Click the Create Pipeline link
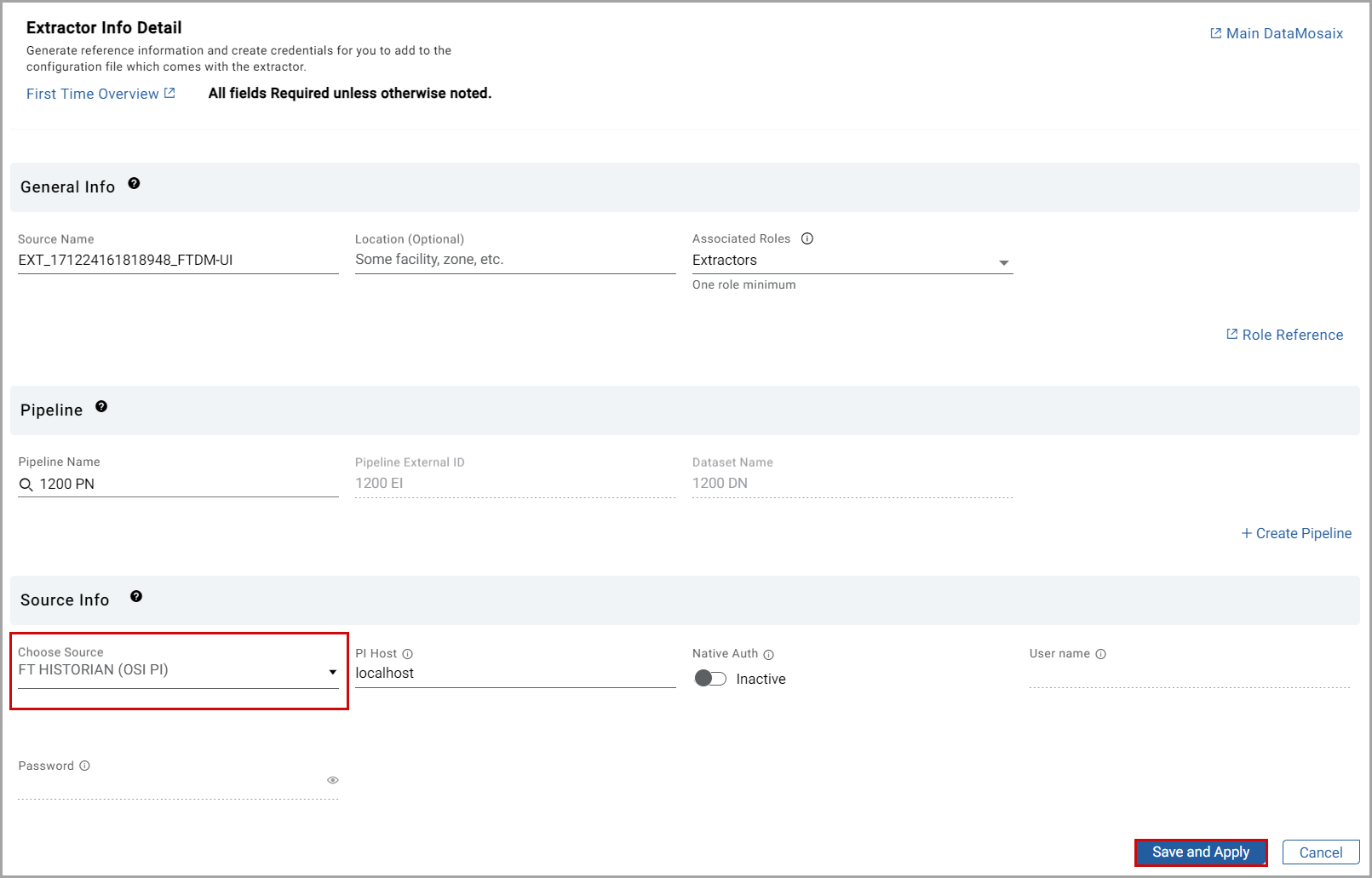 click(x=1296, y=533)
